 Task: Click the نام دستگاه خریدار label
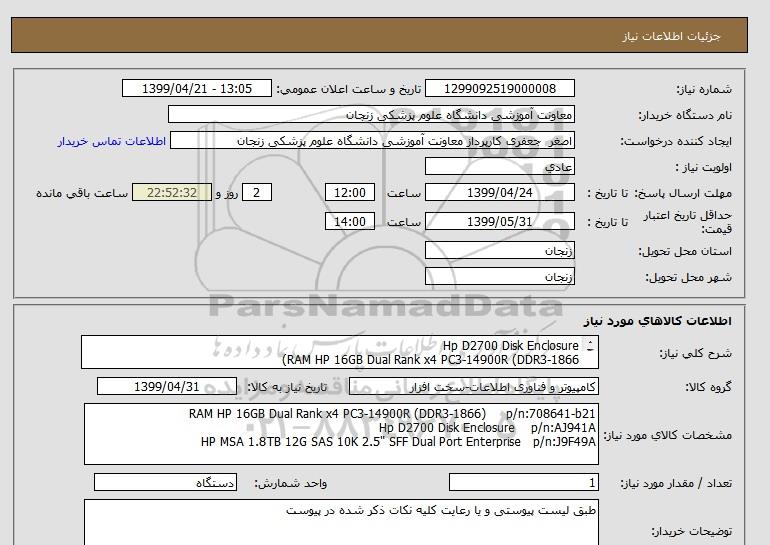pyautogui.click(x=685, y=115)
